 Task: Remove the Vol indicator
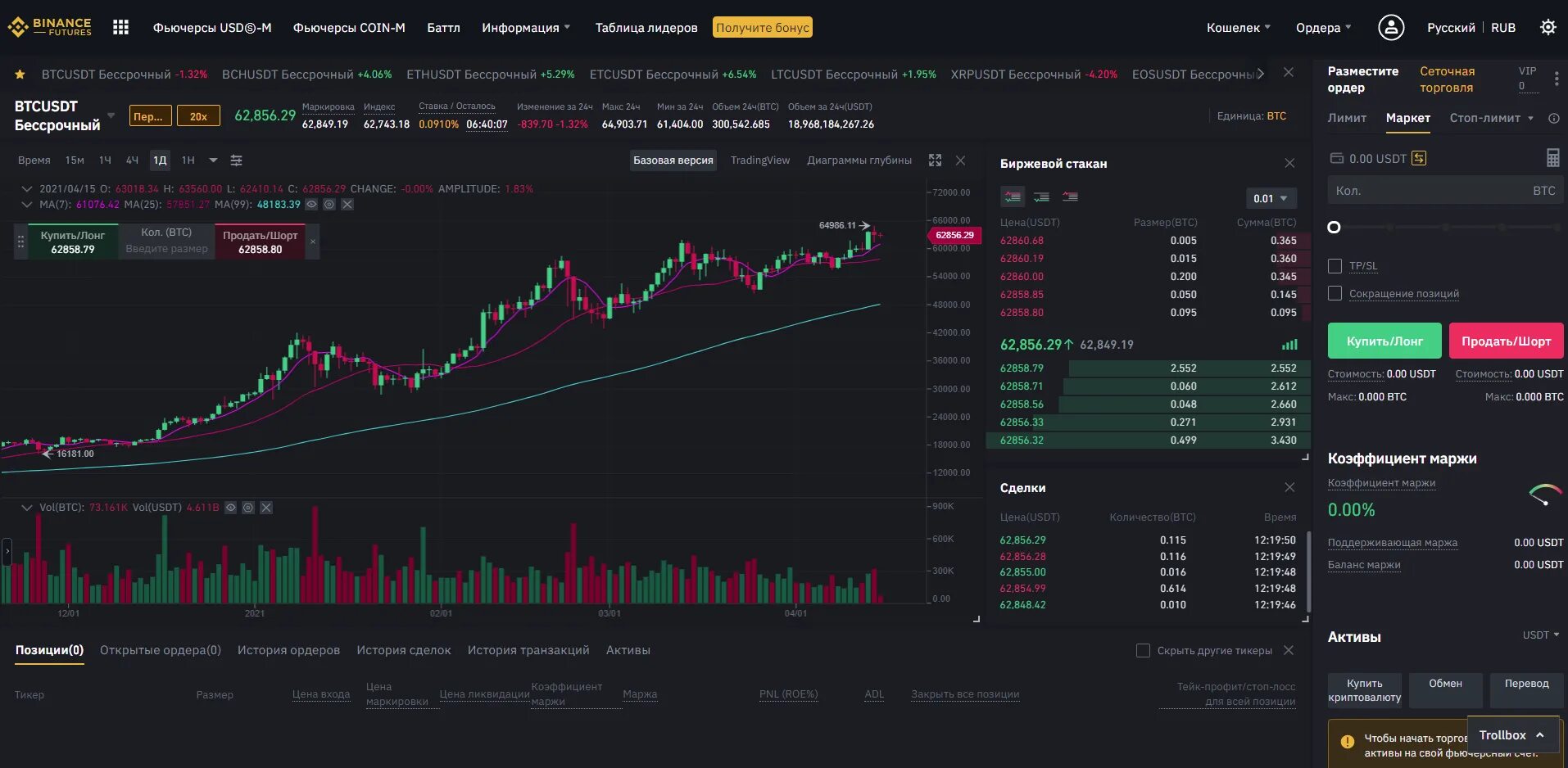point(266,508)
